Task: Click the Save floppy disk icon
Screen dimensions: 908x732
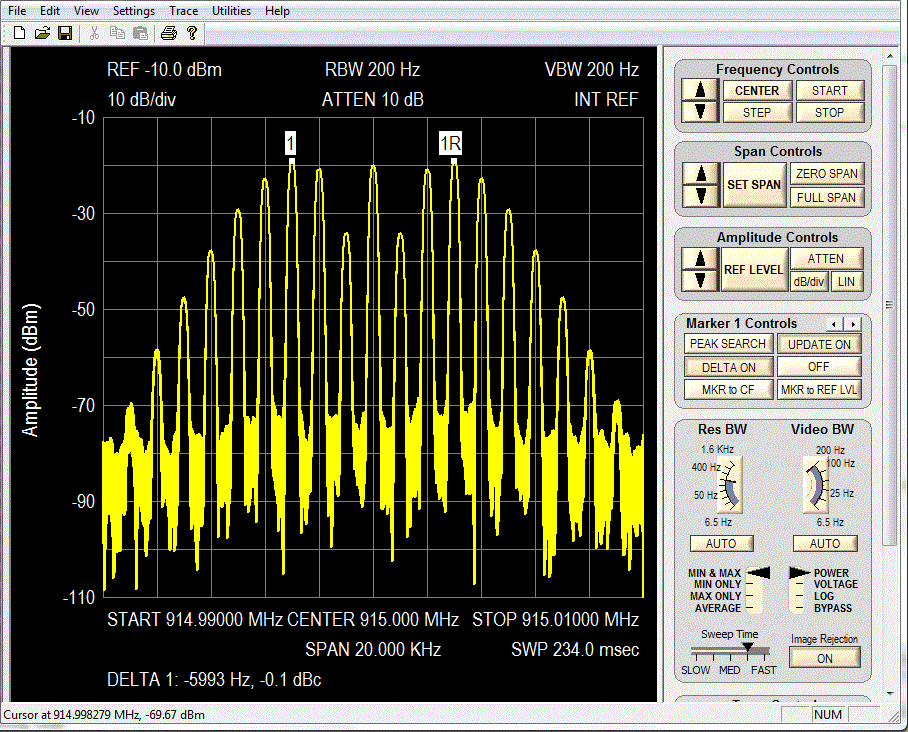Action: coord(64,33)
